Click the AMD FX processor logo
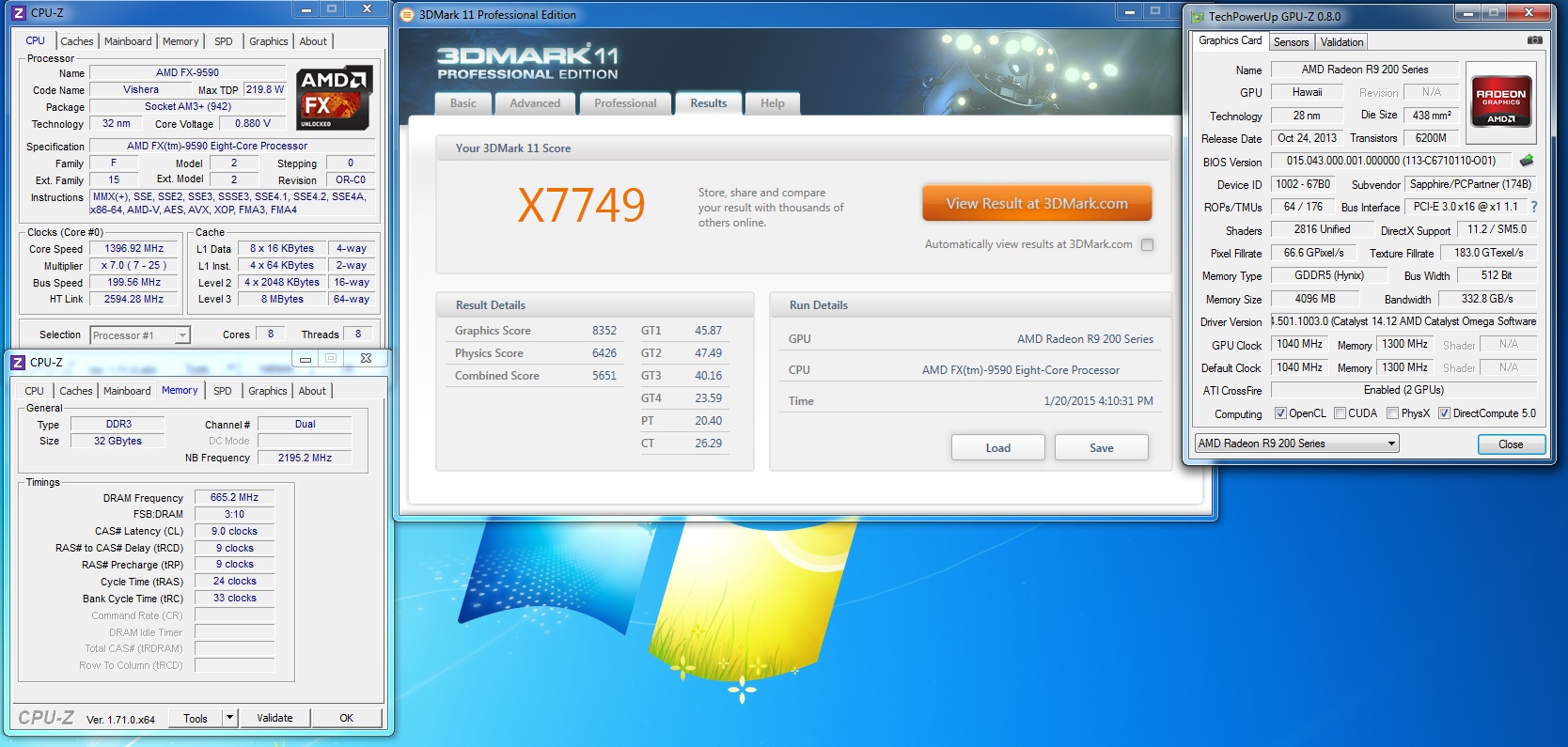Viewport: 1568px width, 747px height. (x=335, y=98)
